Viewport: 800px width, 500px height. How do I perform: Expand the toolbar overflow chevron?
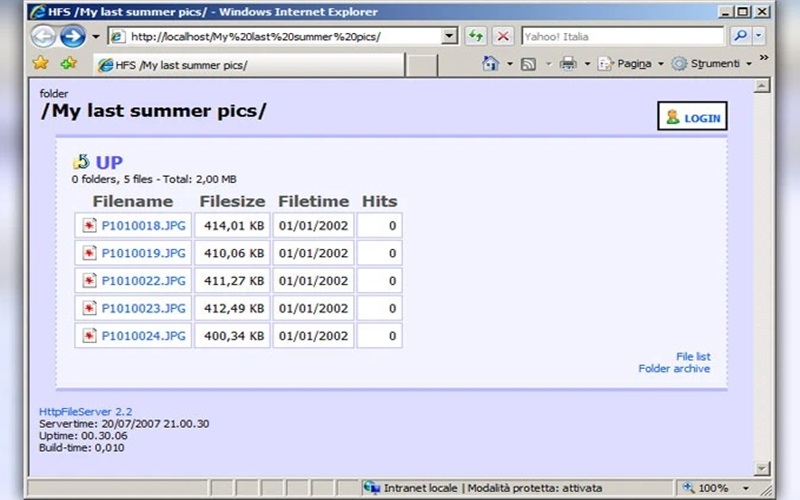pos(763,58)
